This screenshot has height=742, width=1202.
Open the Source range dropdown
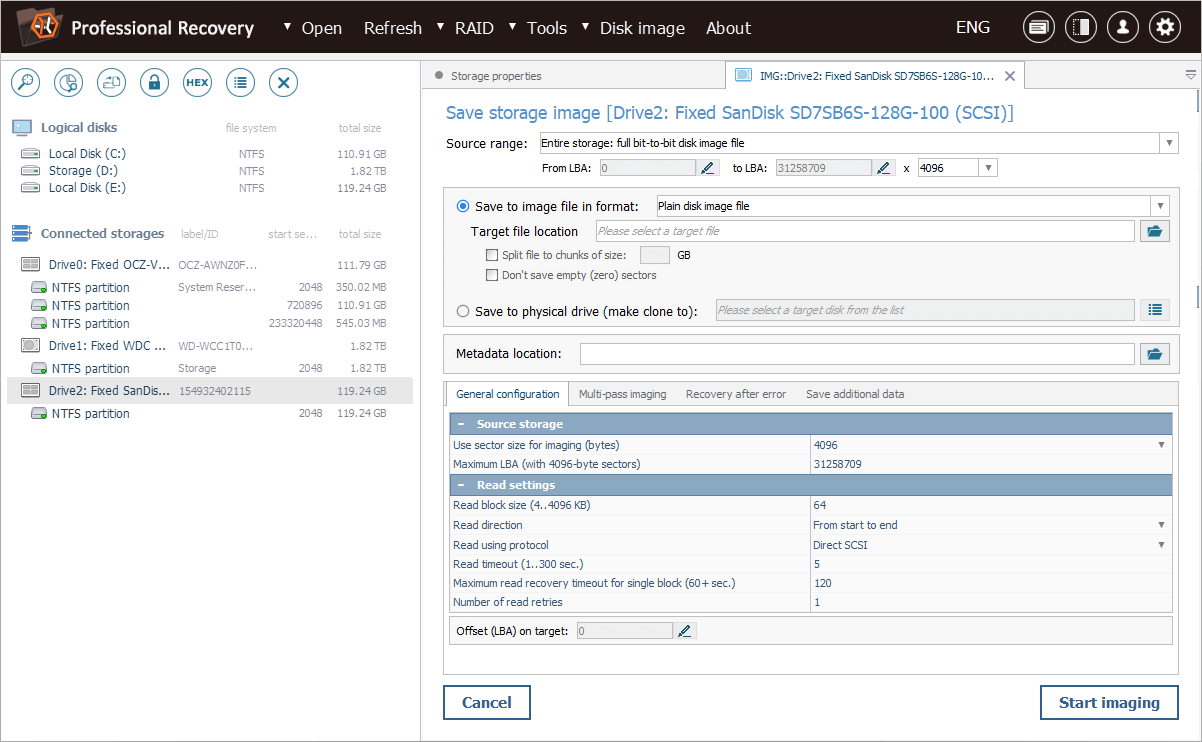tap(1169, 143)
